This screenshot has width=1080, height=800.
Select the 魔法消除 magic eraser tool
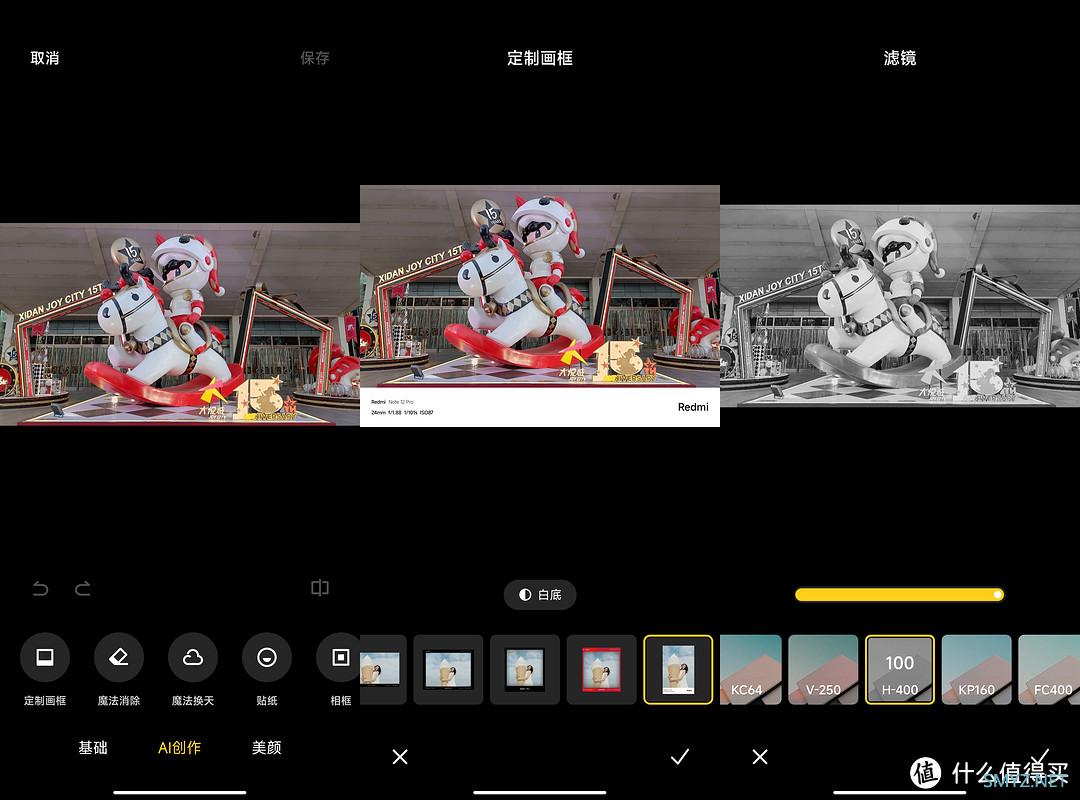pyautogui.click(x=119, y=658)
